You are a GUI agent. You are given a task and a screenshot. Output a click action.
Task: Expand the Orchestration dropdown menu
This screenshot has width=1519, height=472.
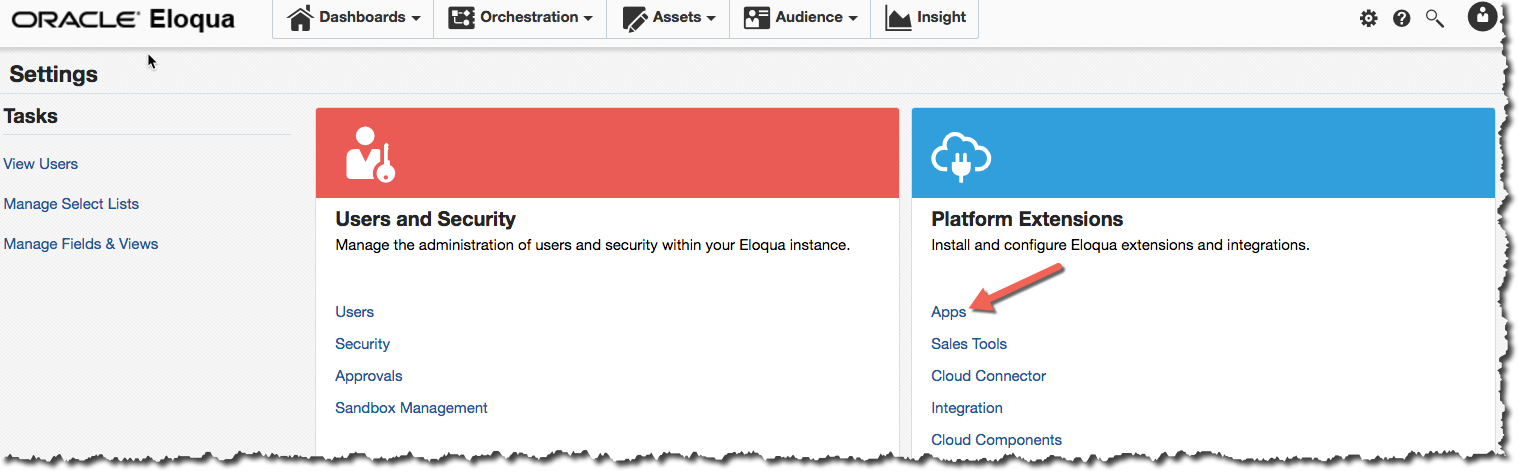coord(520,18)
